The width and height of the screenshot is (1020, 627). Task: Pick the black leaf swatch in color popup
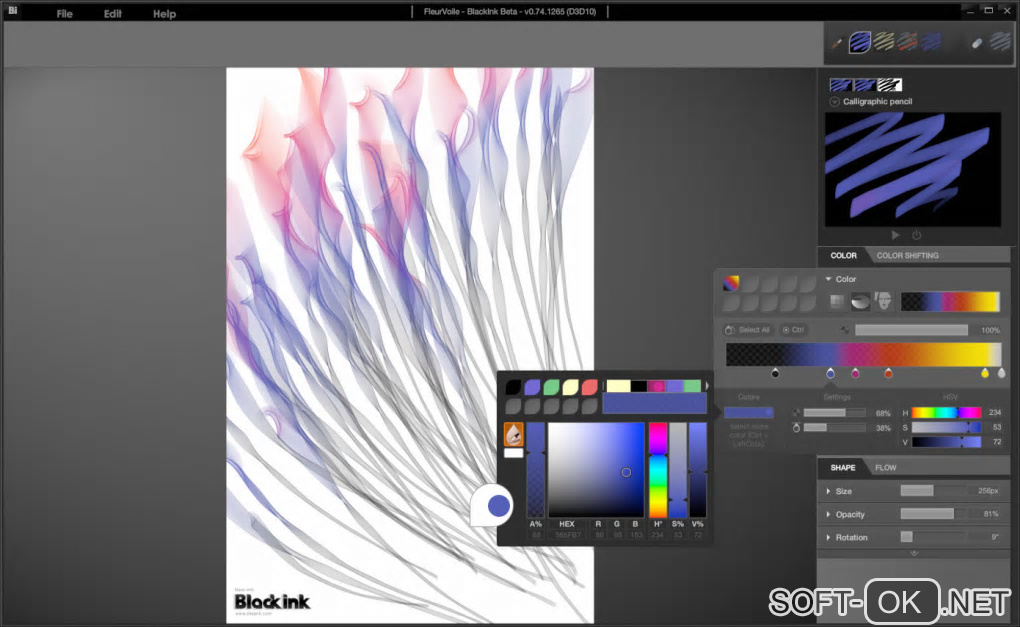click(513, 388)
